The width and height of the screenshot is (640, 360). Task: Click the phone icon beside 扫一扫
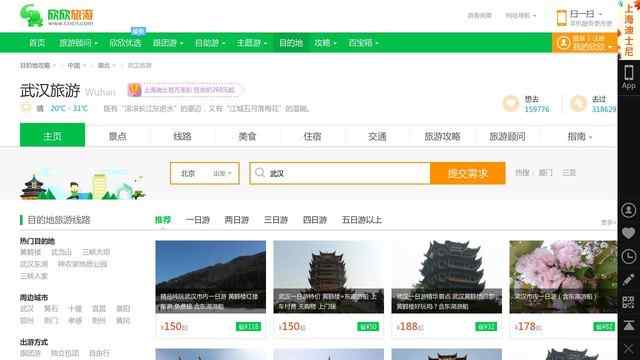click(x=562, y=18)
